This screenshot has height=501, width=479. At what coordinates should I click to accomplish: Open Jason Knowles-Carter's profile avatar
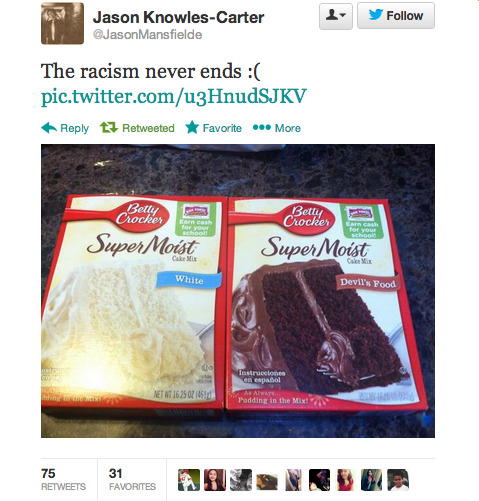[x=62, y=23]
